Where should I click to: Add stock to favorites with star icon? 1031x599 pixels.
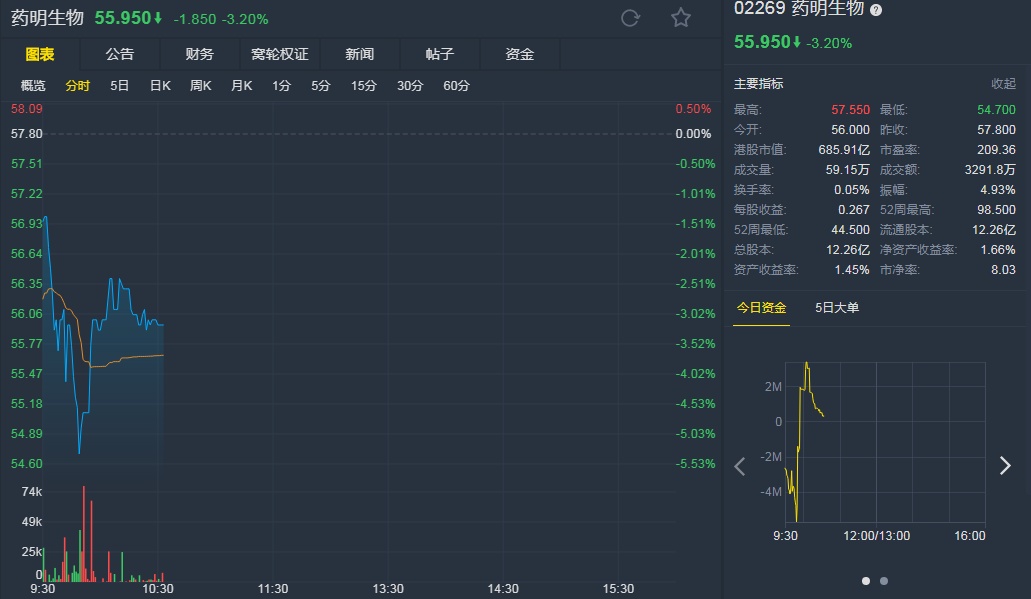pos(681,18)
